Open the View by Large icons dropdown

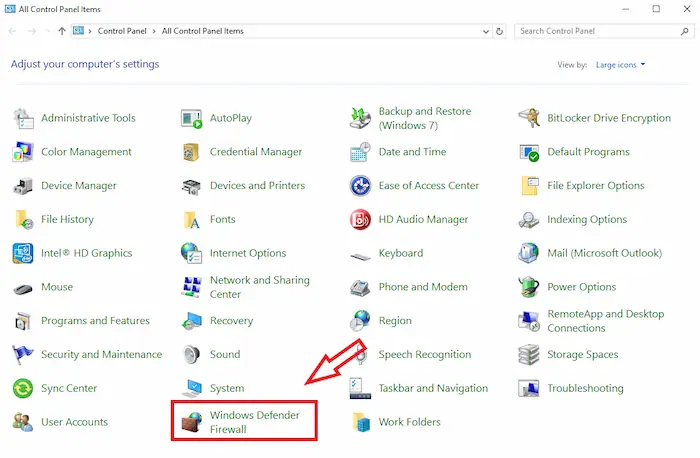621,65
